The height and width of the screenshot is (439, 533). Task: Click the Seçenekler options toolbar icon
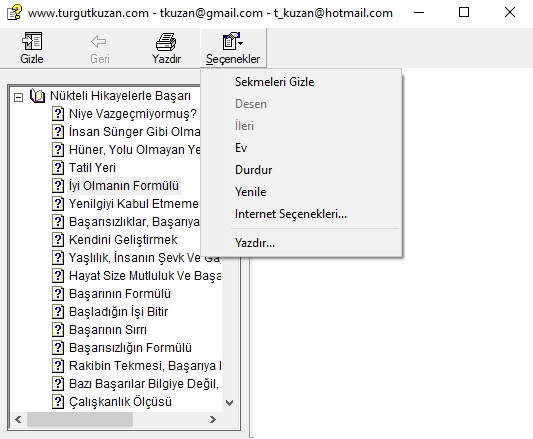click(x=233, y=41)
